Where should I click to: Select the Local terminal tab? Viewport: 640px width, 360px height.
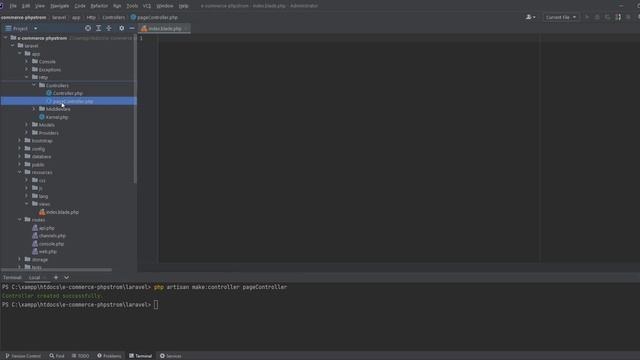pos(35,278)
